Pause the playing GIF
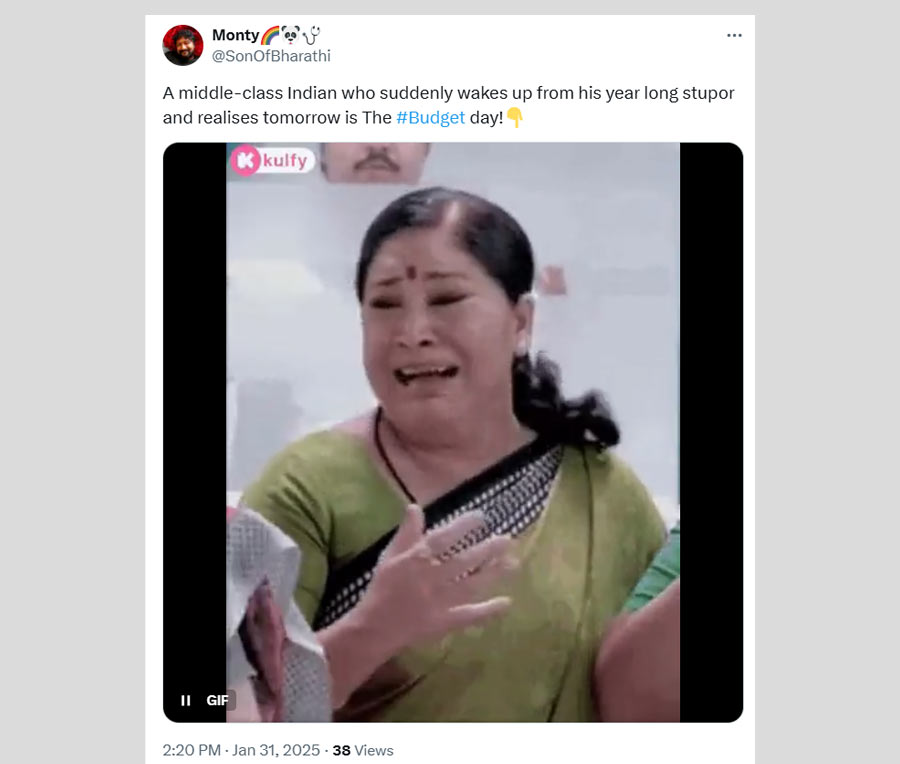This screenshot has width=900, height=764. point(185,700)
